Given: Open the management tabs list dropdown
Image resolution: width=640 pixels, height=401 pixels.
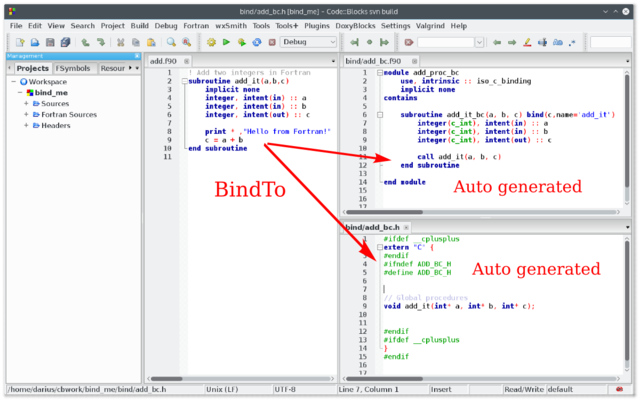Looking at the screenshot, I should pyautogui.click(x=137, y=68).
